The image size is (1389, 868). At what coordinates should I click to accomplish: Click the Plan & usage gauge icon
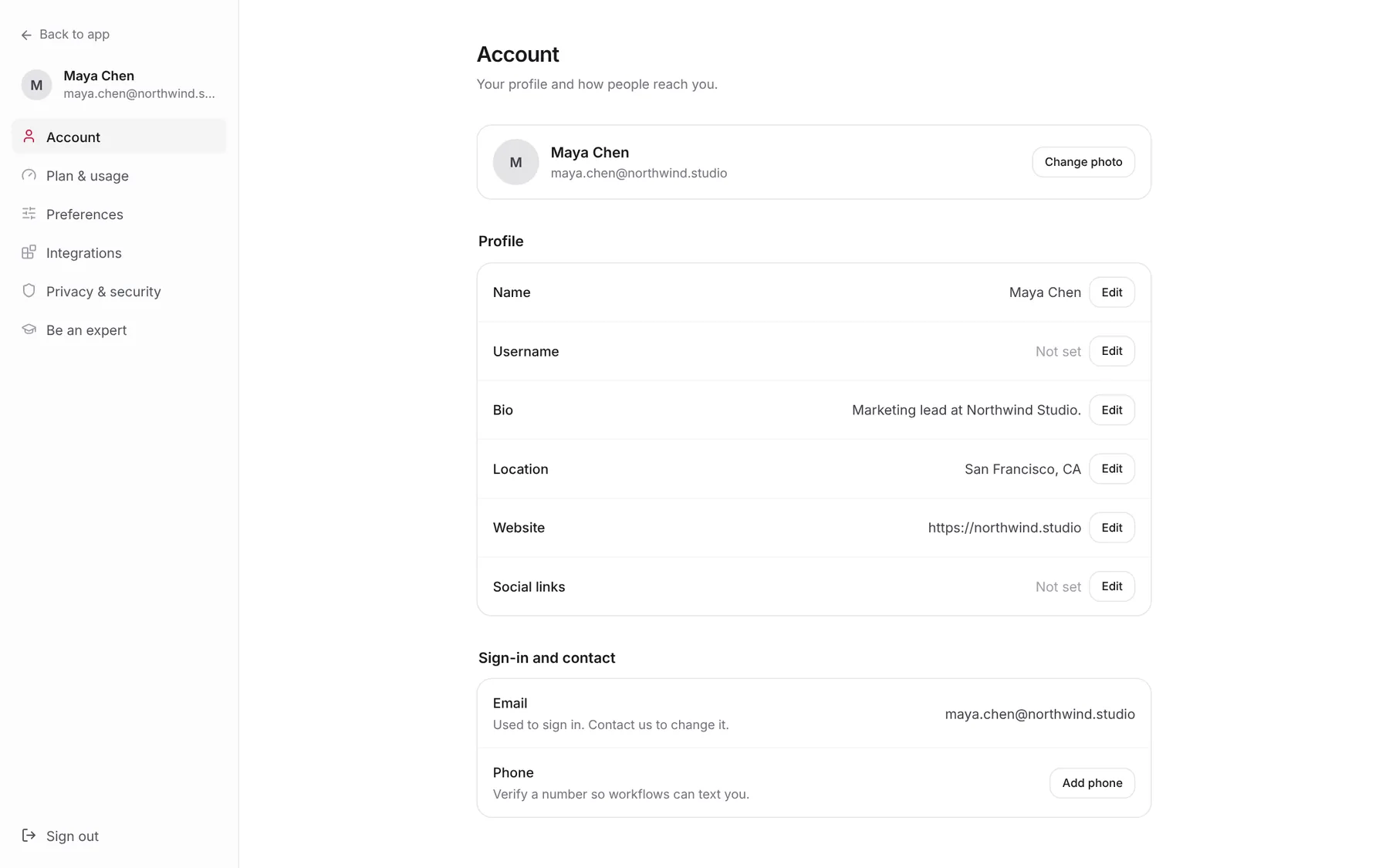(x=29, y=175)
